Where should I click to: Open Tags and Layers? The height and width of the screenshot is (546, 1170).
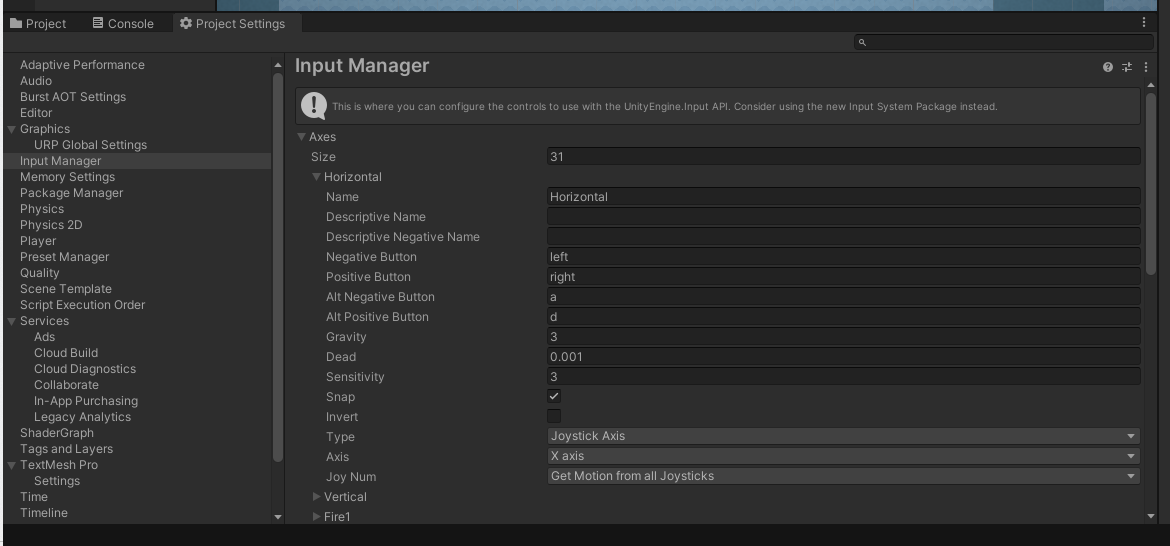pyautogui.click(x=66, y=449)
